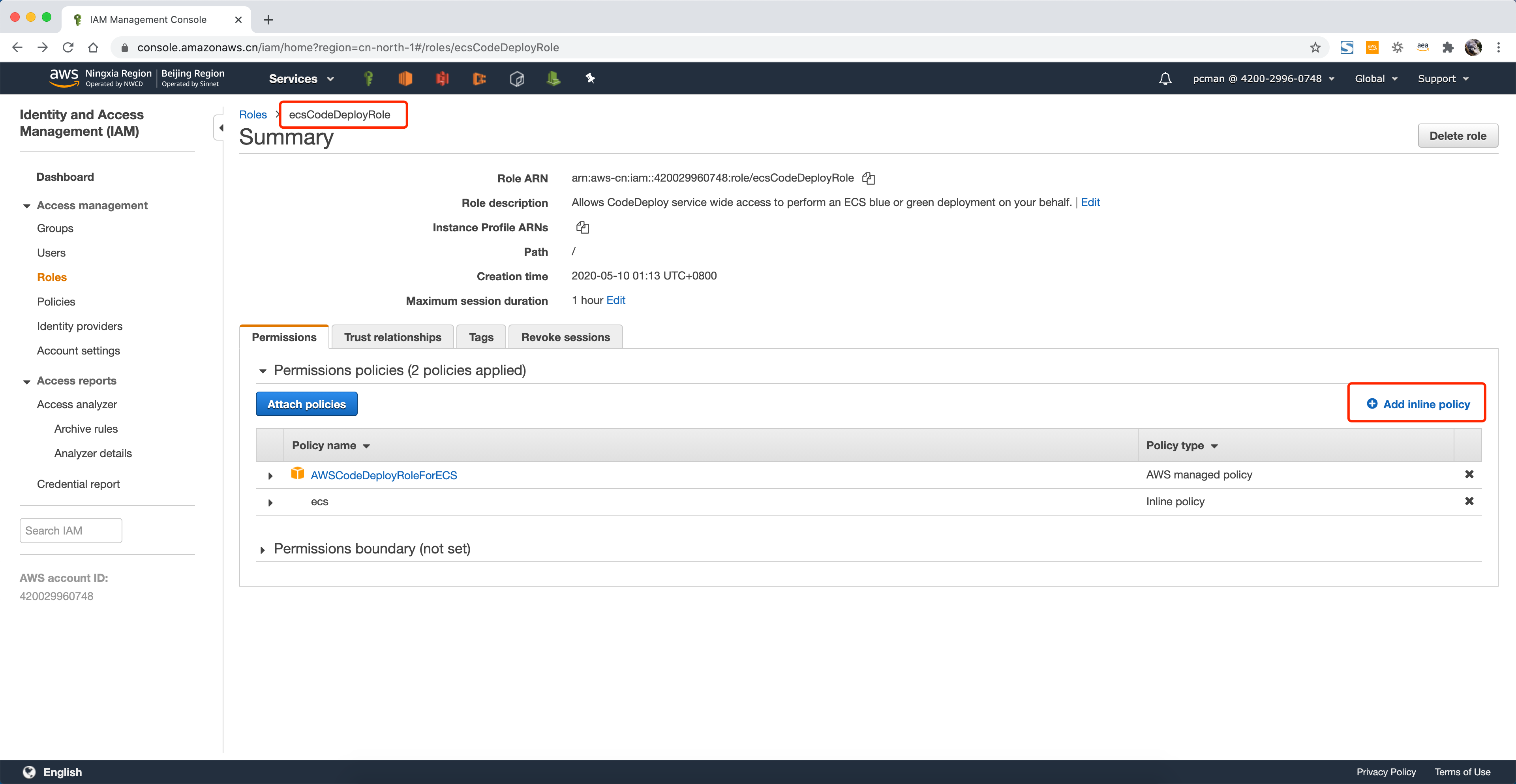This screenshot has width=1516, height=784.
Task: Open Dashboard in the IAM sidebar
Action: tap(65, 177)
